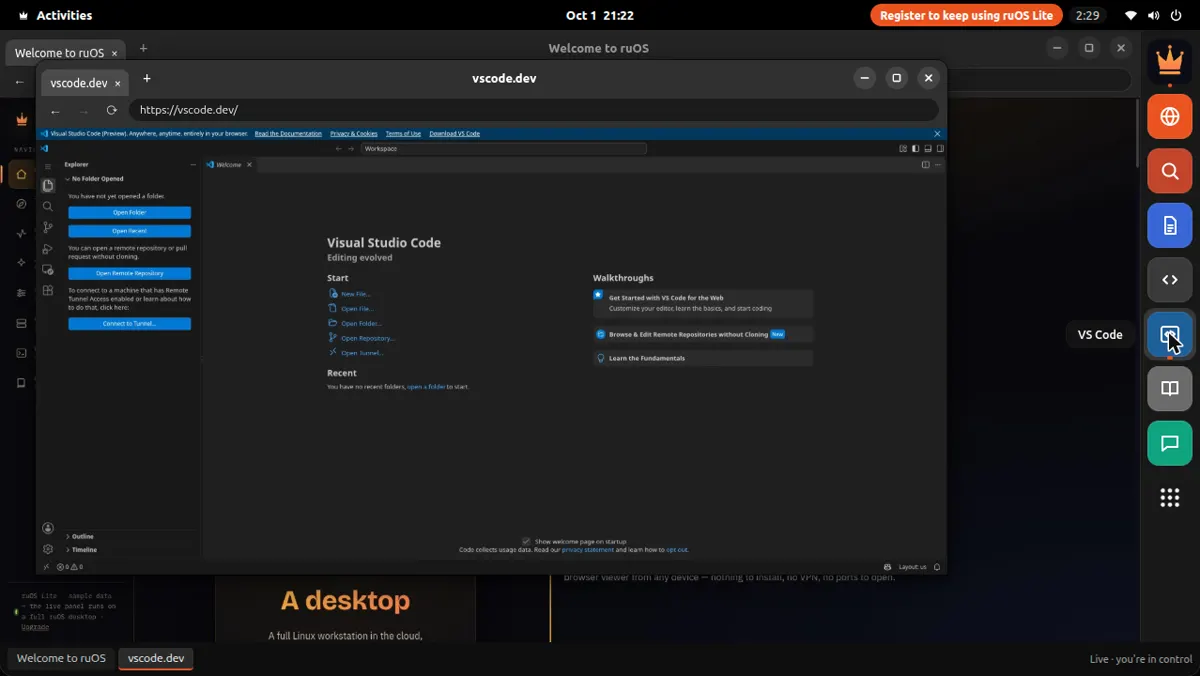This screenshot has height=676, width=1200.
Task: Click the VS Code go-back arrow beside Workspace
Action: tap(338, 149)
